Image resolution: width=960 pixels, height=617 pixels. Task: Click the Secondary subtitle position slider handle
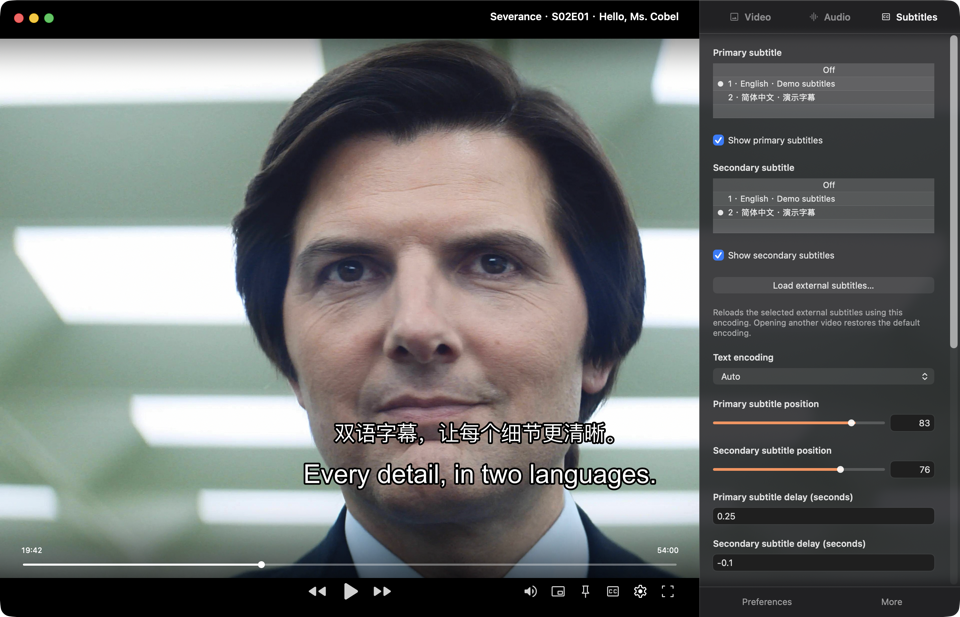pyautogui.click(x=841, y=469)
